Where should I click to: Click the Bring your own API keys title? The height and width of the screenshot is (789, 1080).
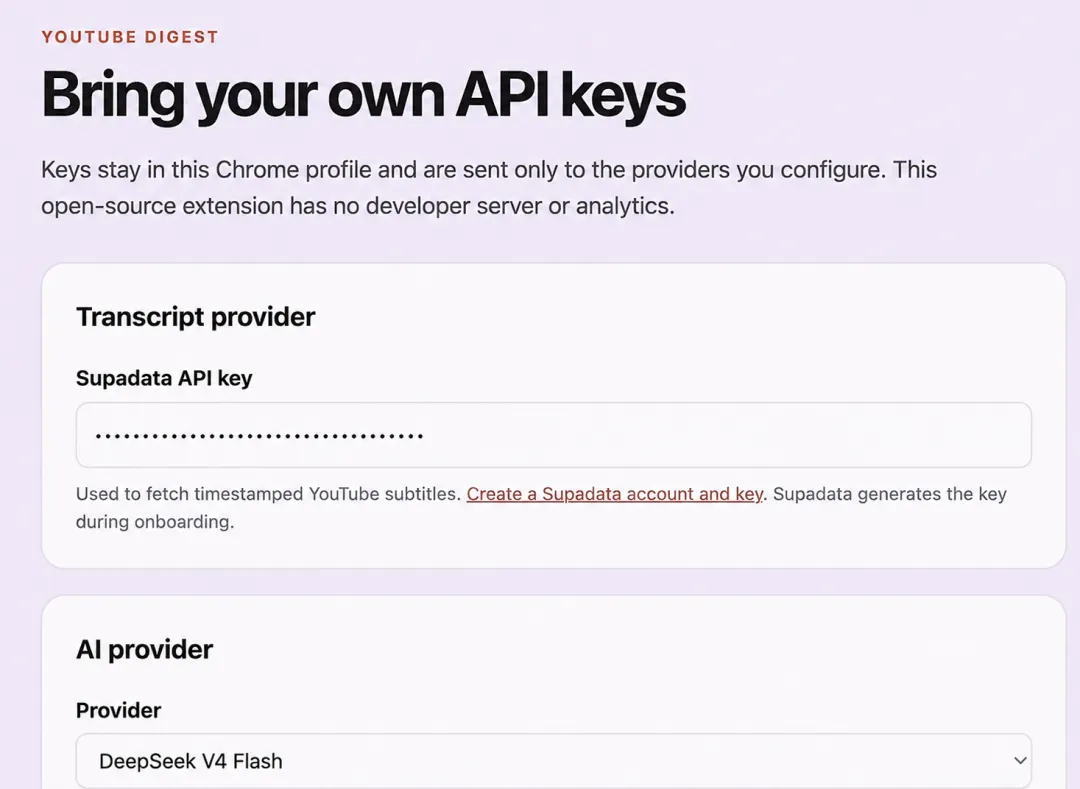(364, 95)
